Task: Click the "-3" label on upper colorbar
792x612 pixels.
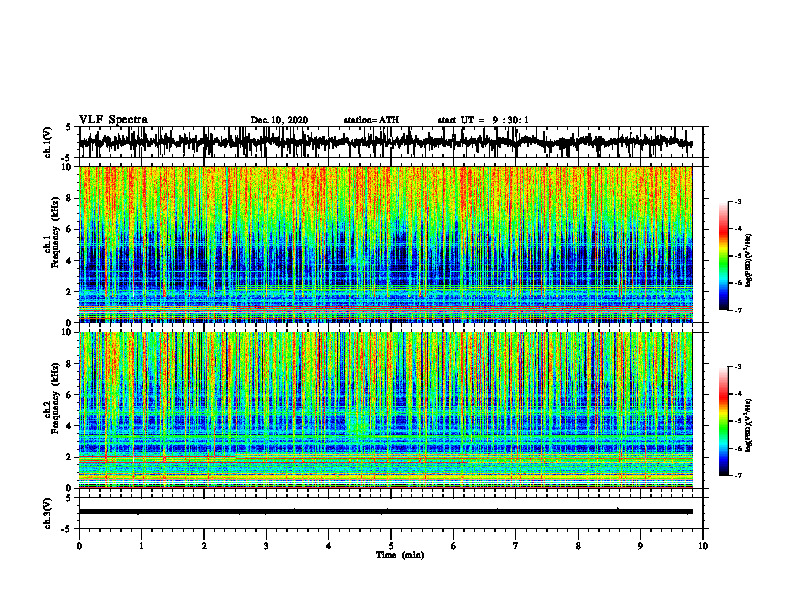Action: point(738,201)
